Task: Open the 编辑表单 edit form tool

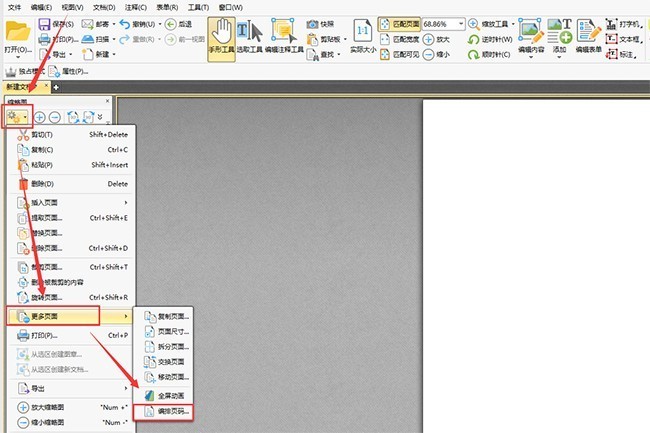Action: [589, 36]
